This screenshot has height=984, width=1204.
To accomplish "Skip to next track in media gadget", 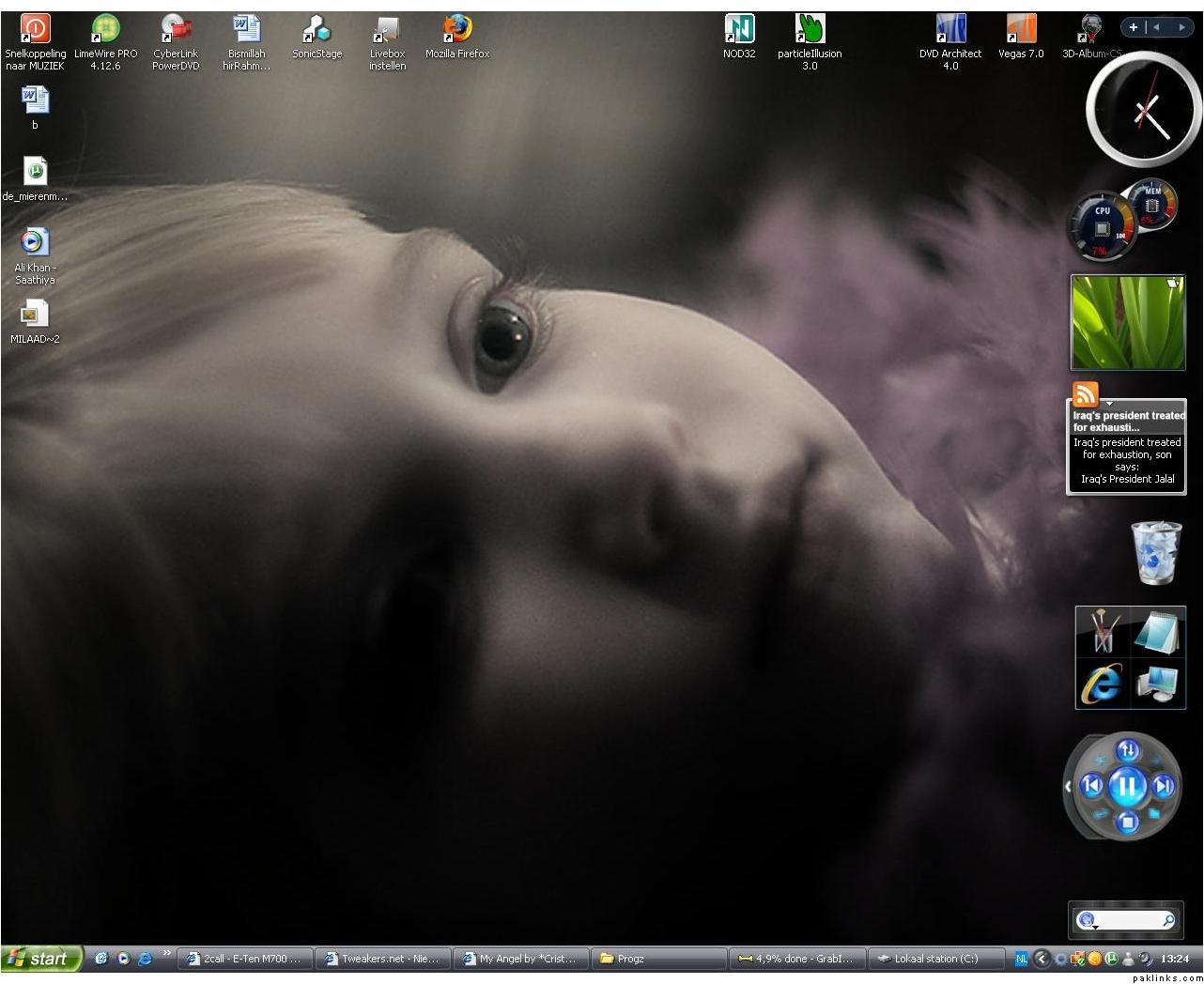I will coord(1163,786).
